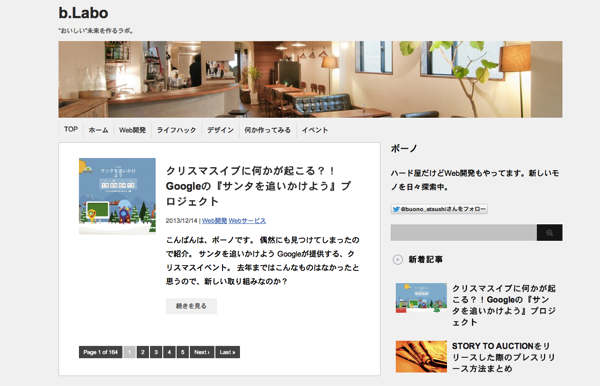
Task: Select the デザイン menu item
Action: [x=220, y=130]
